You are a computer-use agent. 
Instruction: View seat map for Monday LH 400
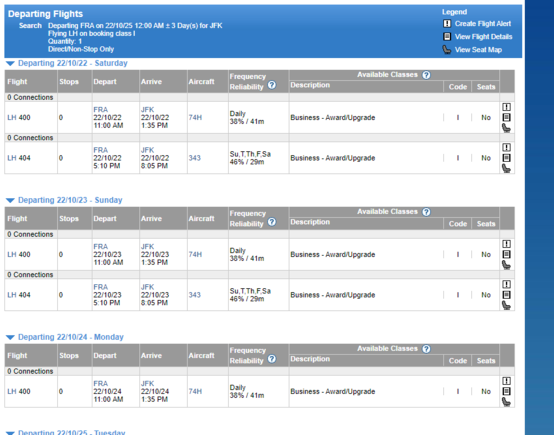506,402
